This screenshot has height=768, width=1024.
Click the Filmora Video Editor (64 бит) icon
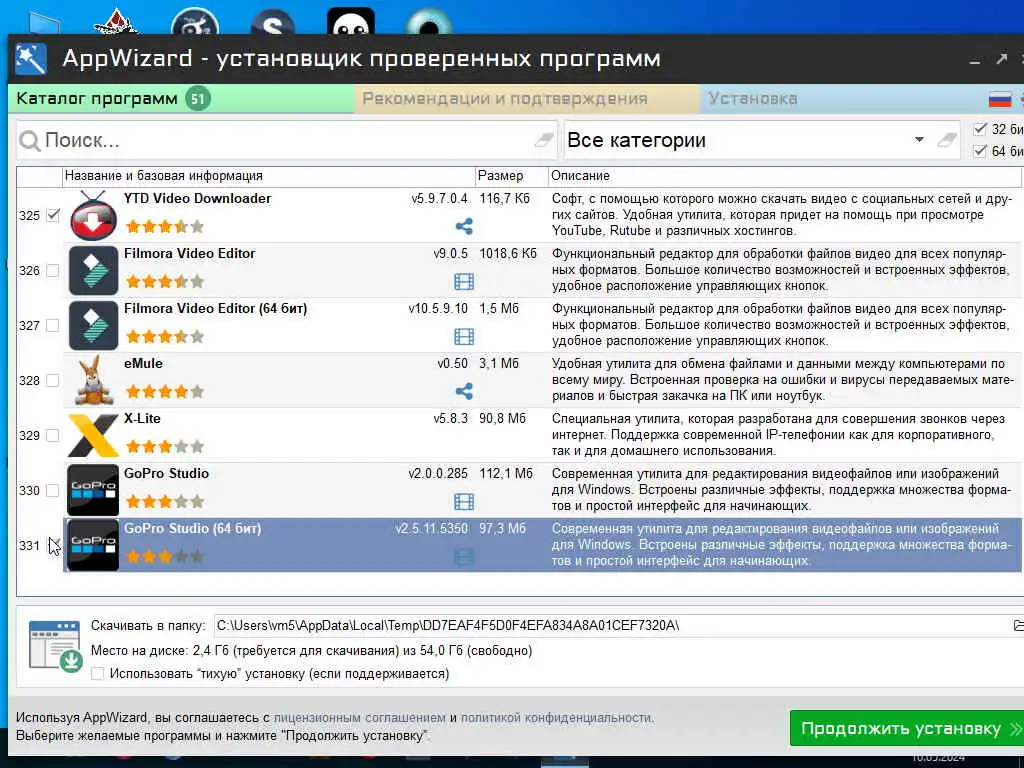tap(93, 325)
